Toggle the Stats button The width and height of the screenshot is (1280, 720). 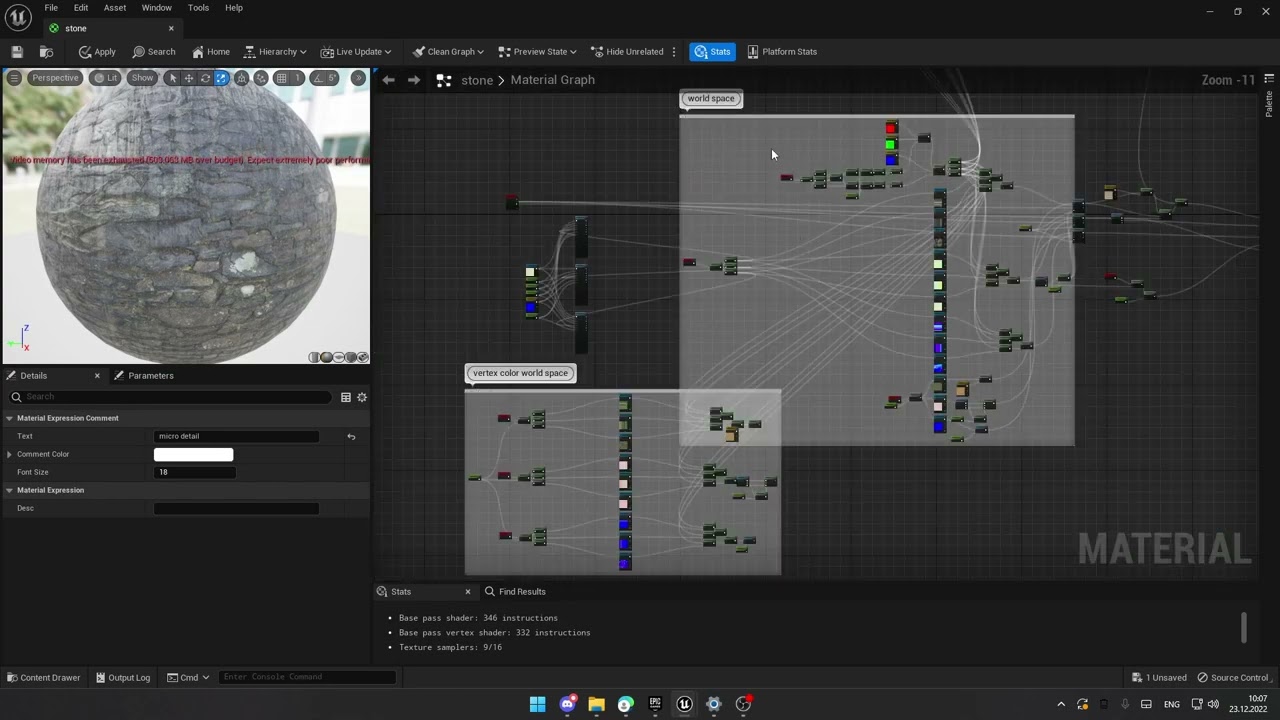point(713,52)
